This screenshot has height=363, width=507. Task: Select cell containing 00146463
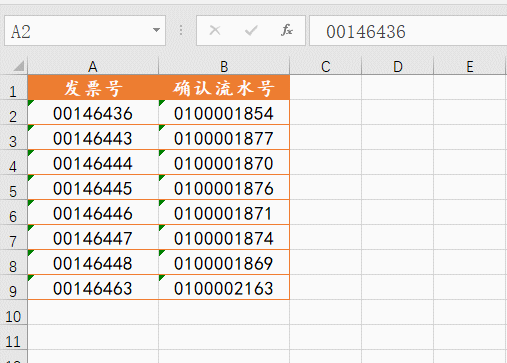point(93,288)
